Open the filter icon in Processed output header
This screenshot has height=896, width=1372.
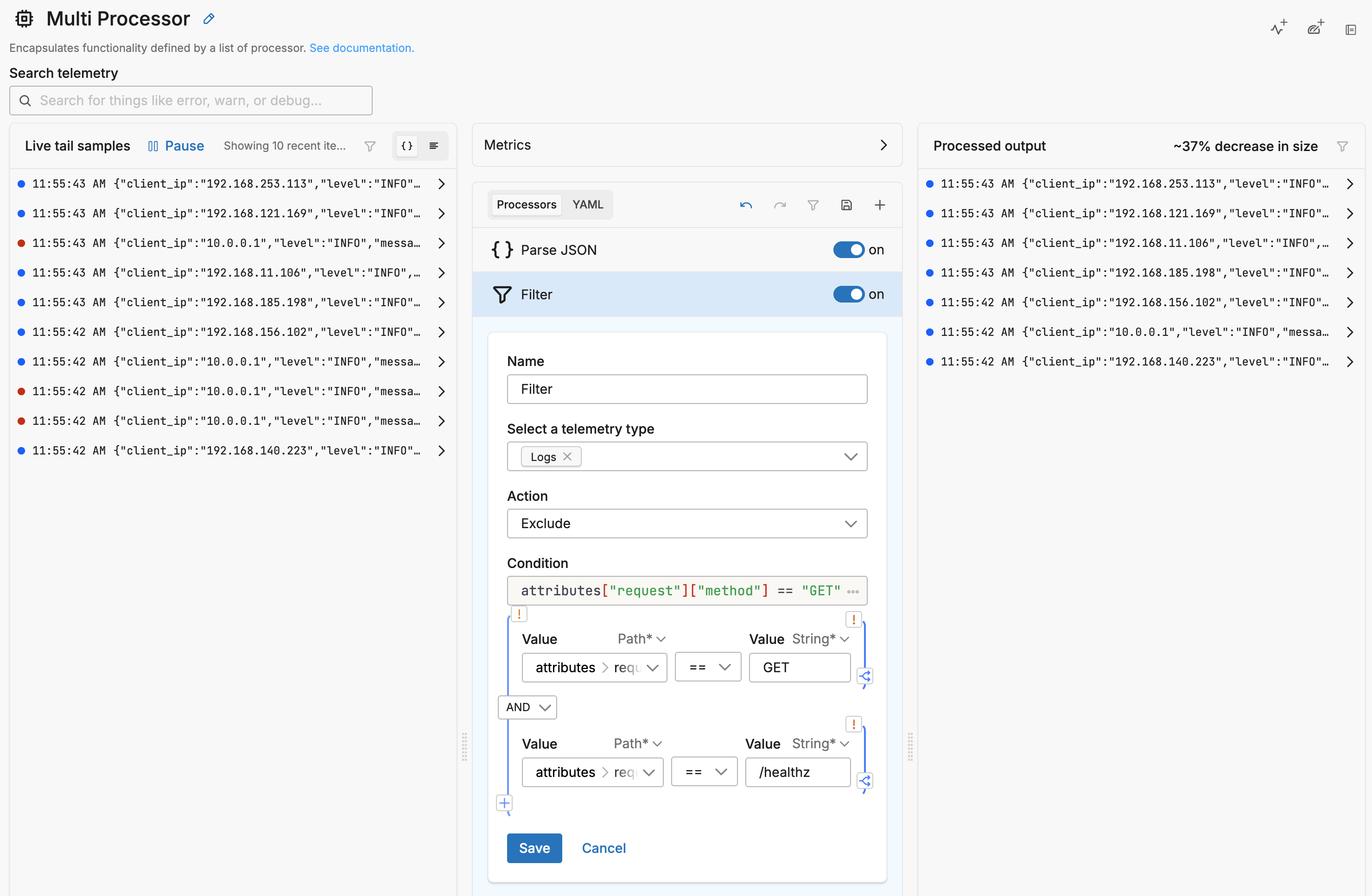tap(1342, 146)
